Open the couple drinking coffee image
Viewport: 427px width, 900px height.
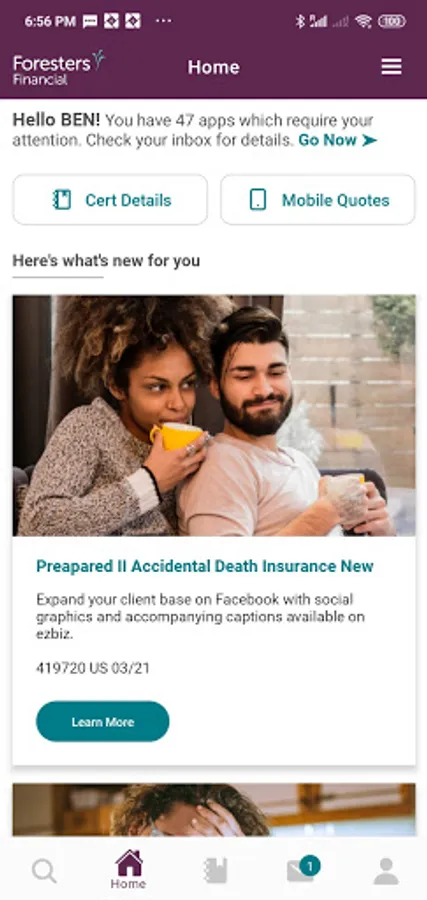214,416
